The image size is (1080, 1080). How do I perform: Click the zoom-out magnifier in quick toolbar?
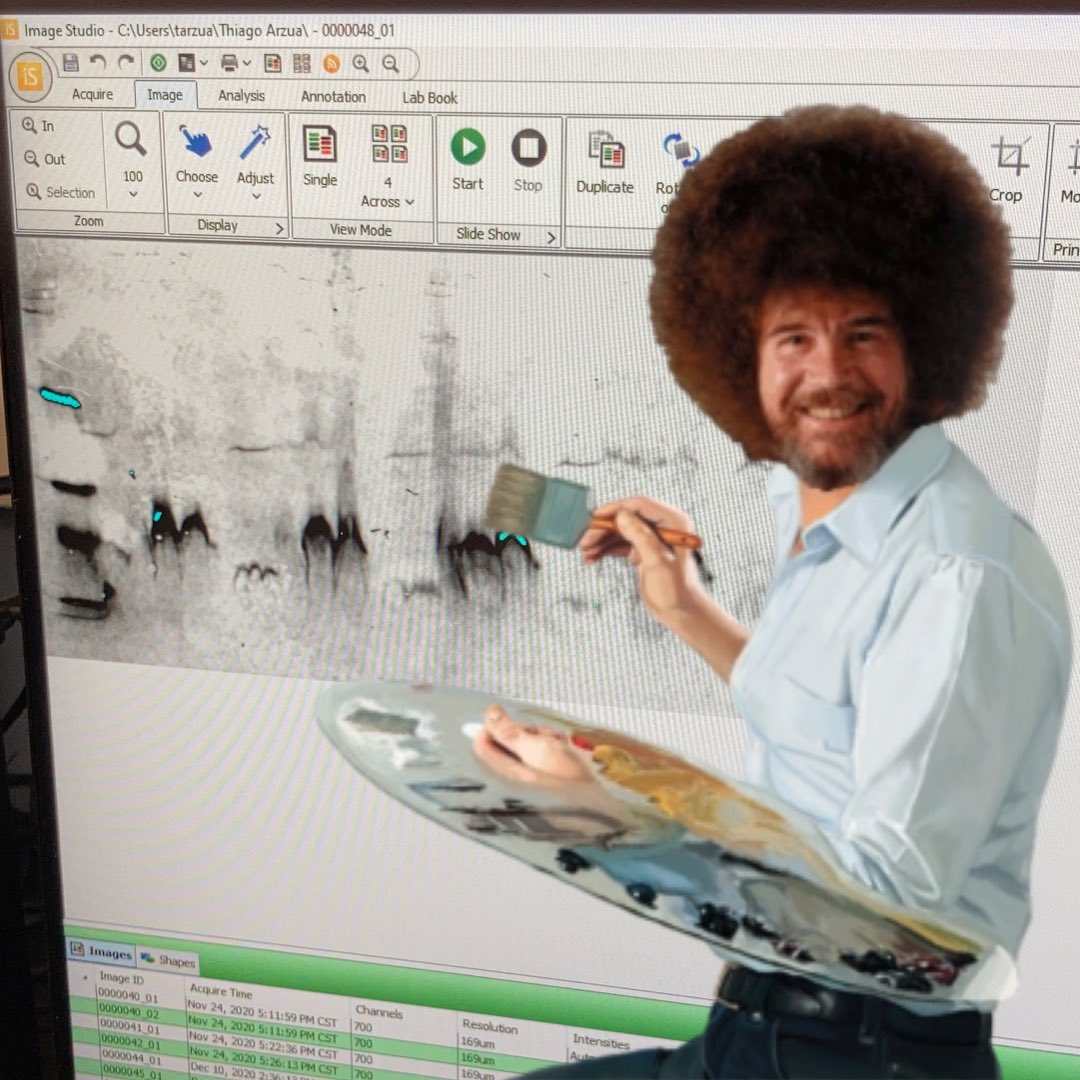pos(391,64)
